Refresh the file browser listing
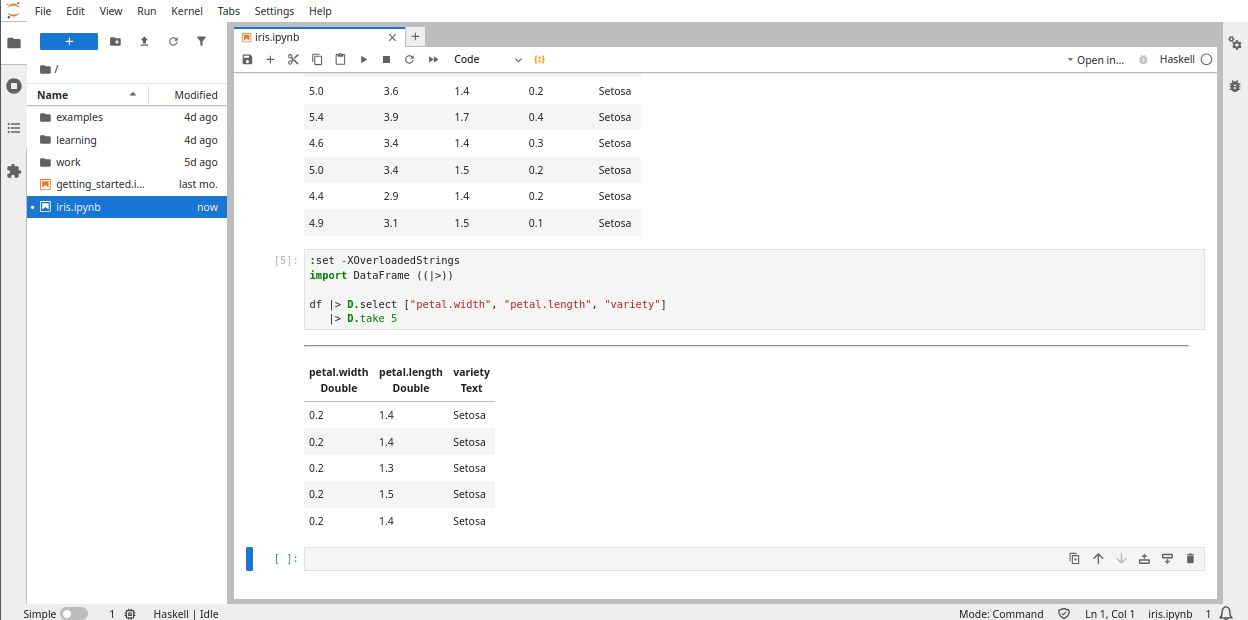The width and height of the screenshot is (1248, 620). point(173,41)
